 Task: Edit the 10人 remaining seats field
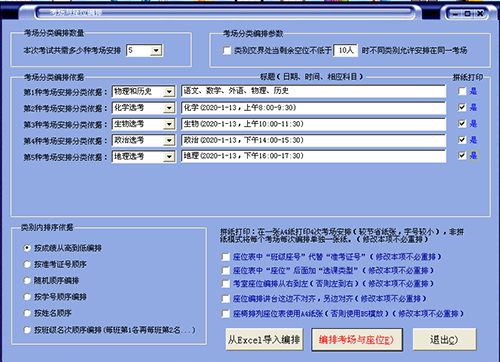coord(345,50)
